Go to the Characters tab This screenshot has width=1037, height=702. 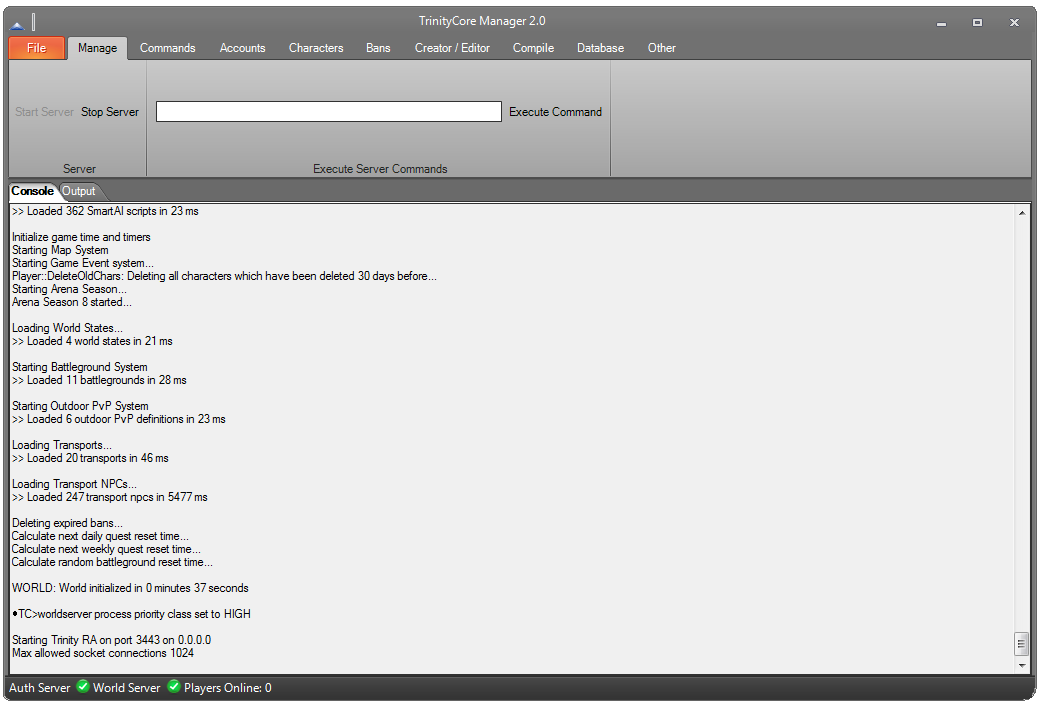pos(316,48)
